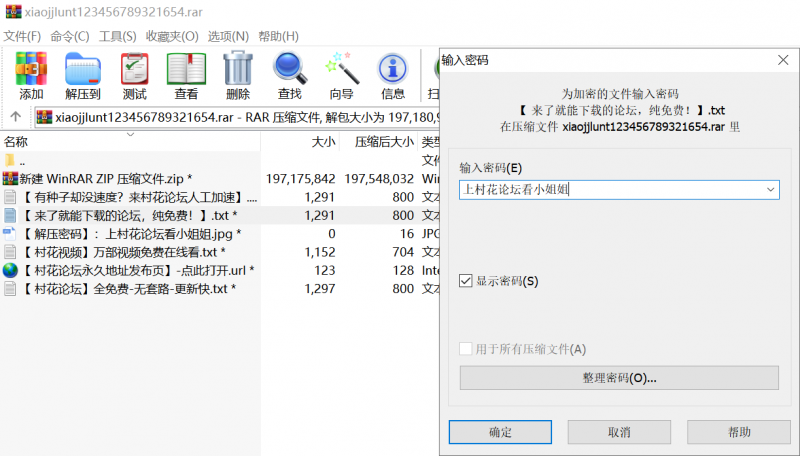
Task: Select the file 【村花视频】万部视频免费在线看.txt
Action: click(x=122, y=252)
